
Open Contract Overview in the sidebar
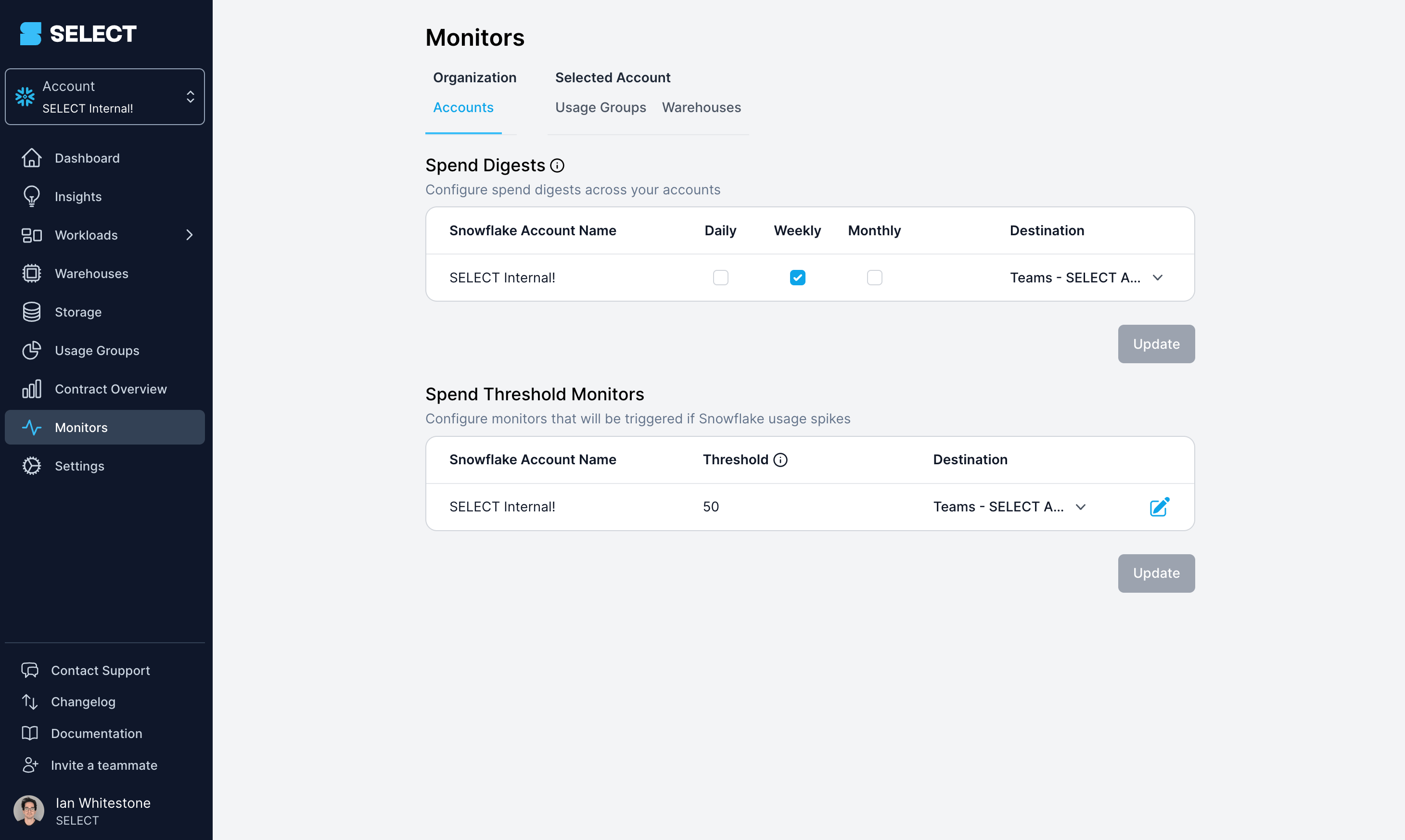tap(105, 389)
